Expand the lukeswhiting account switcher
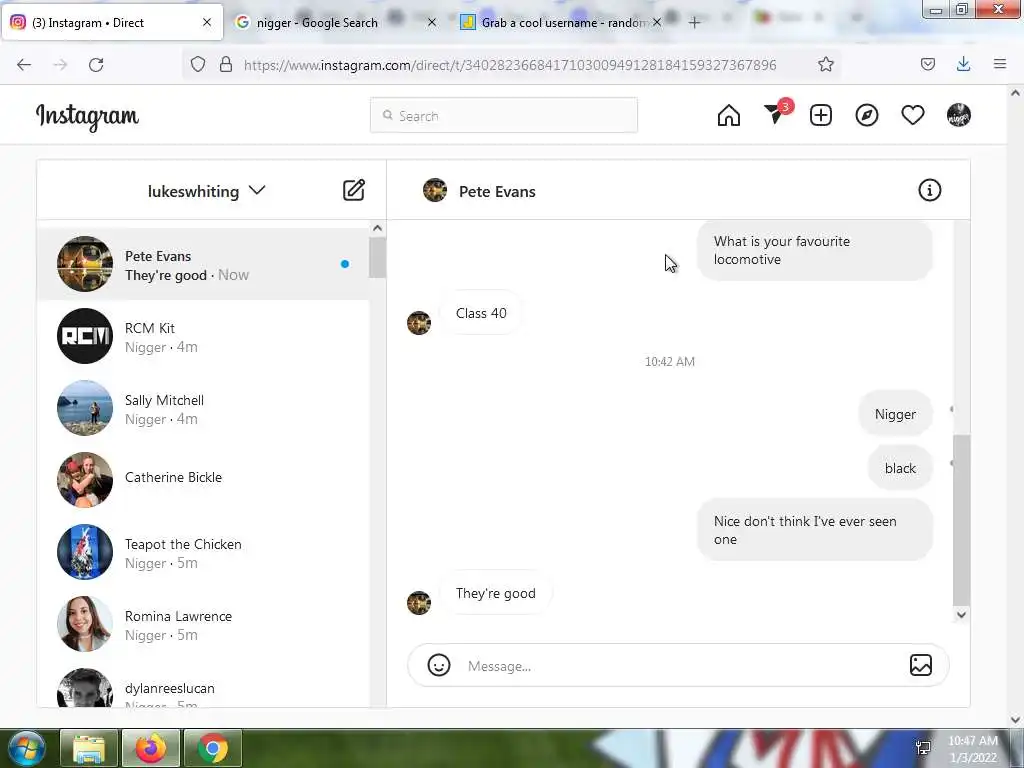This screenshot has width=1024, height=768. (x=206, y=191)
